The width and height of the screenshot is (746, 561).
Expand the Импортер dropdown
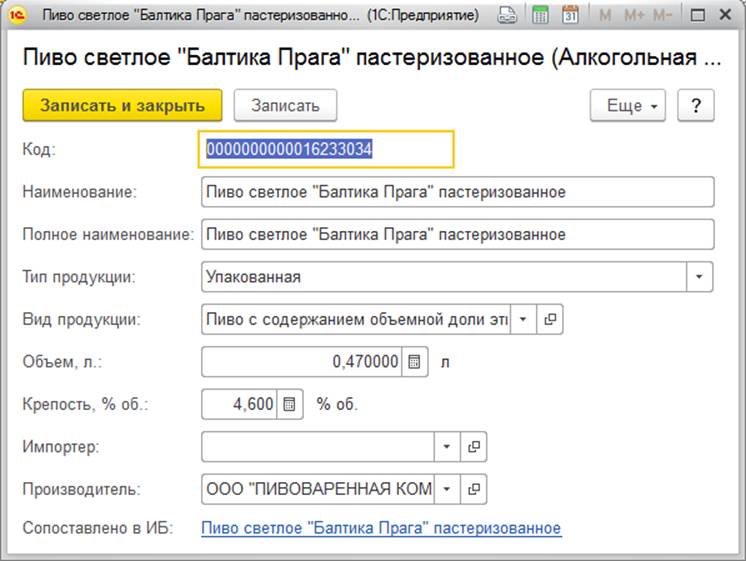pyautogui.click(x=448, y=446)
